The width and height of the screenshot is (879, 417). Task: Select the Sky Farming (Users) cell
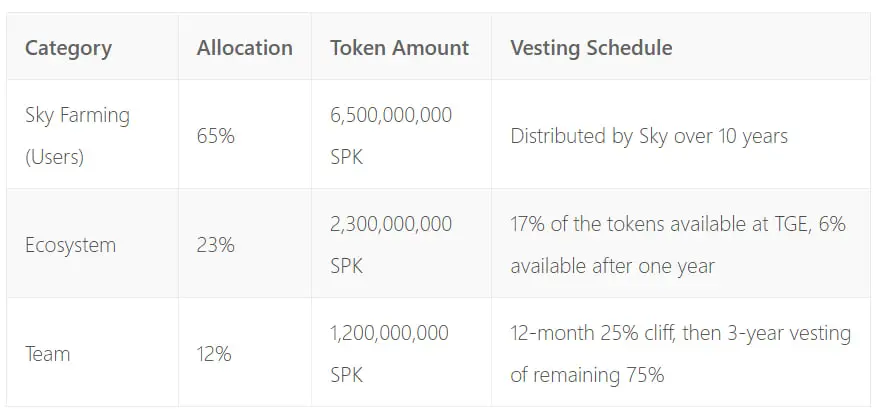click(77, 136)
